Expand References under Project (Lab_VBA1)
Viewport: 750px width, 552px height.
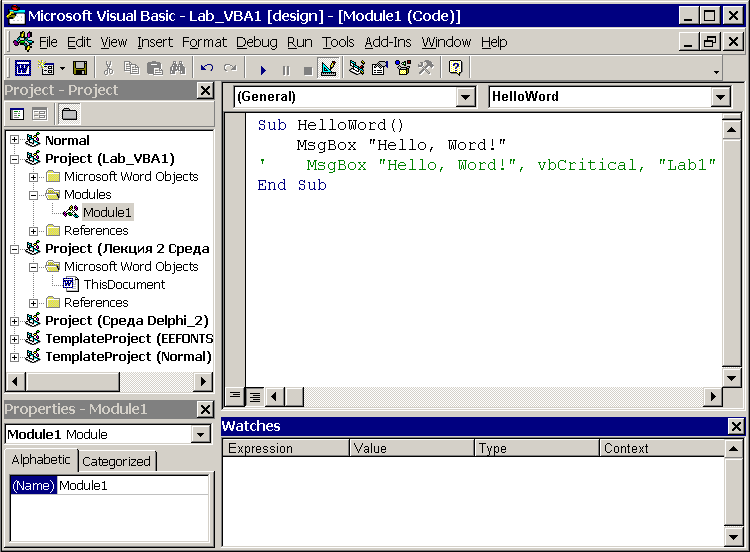click(x=33, y=231)
